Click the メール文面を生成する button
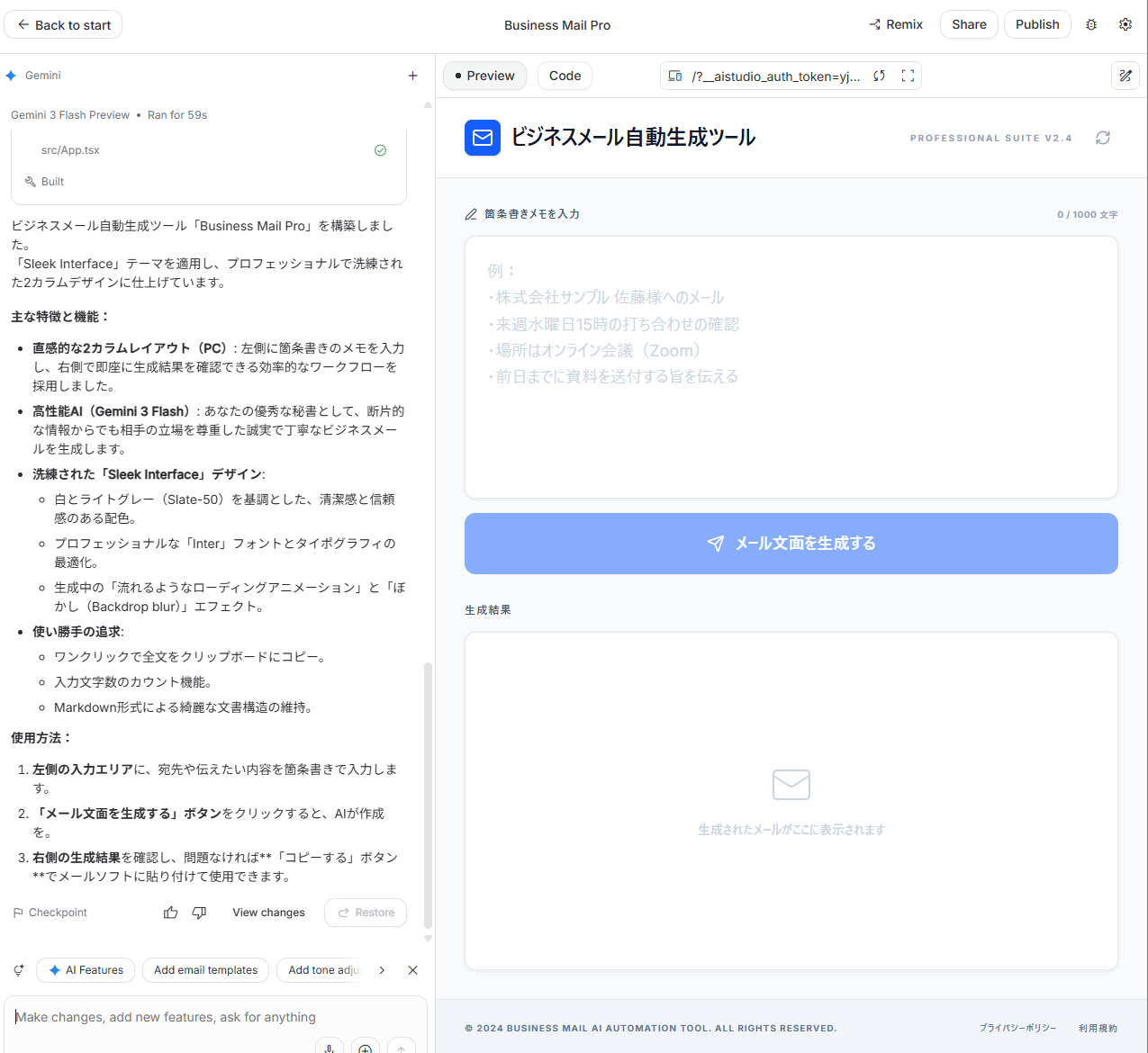 tap(791, 544)
